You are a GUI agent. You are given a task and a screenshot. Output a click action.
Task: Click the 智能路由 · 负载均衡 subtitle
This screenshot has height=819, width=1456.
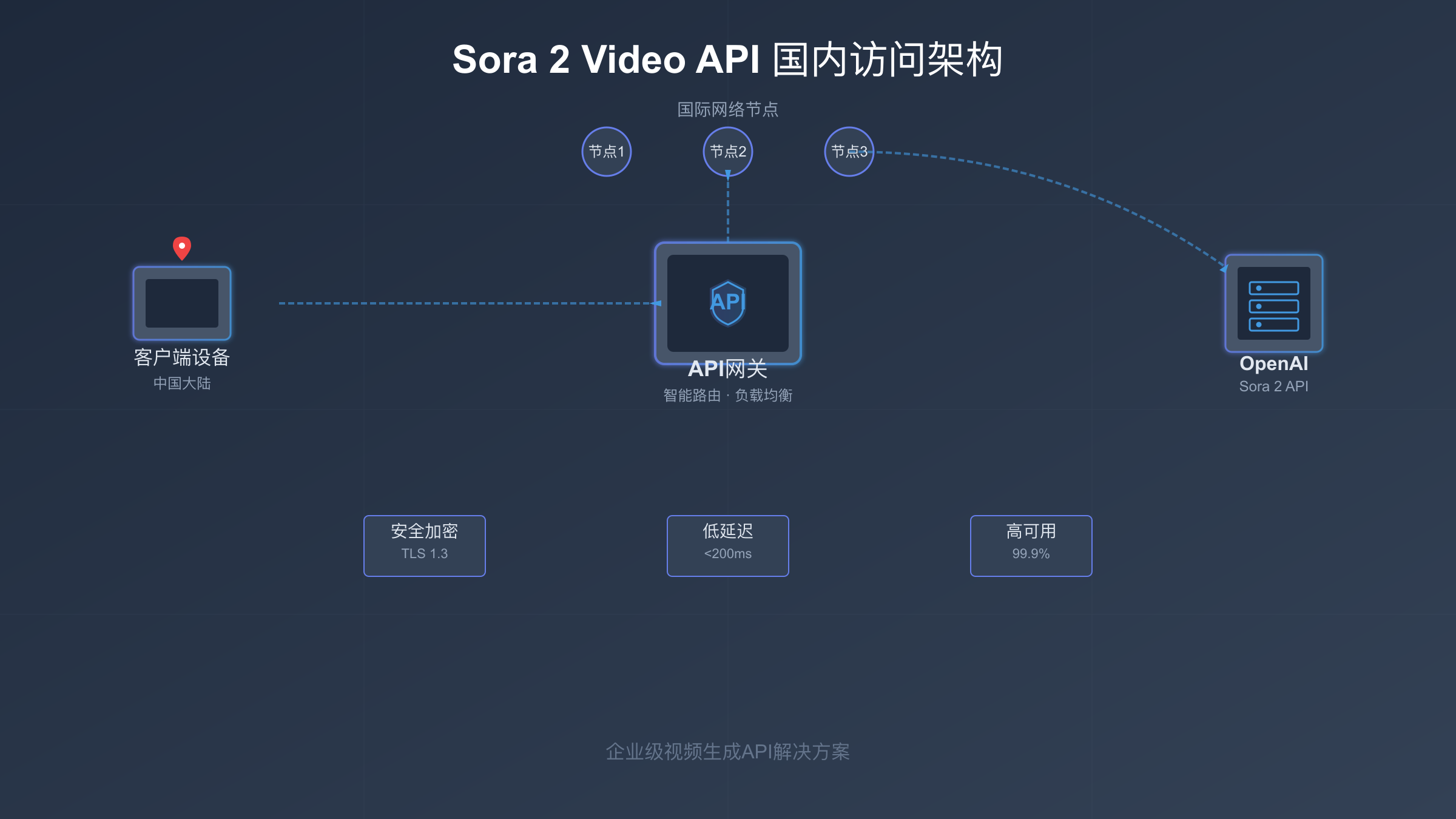727,396
